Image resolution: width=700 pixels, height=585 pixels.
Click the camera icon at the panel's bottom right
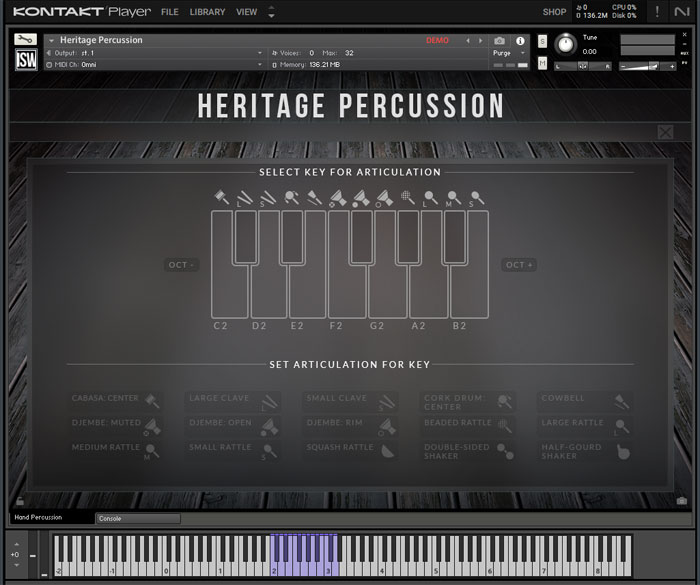[x=681, y=501]
